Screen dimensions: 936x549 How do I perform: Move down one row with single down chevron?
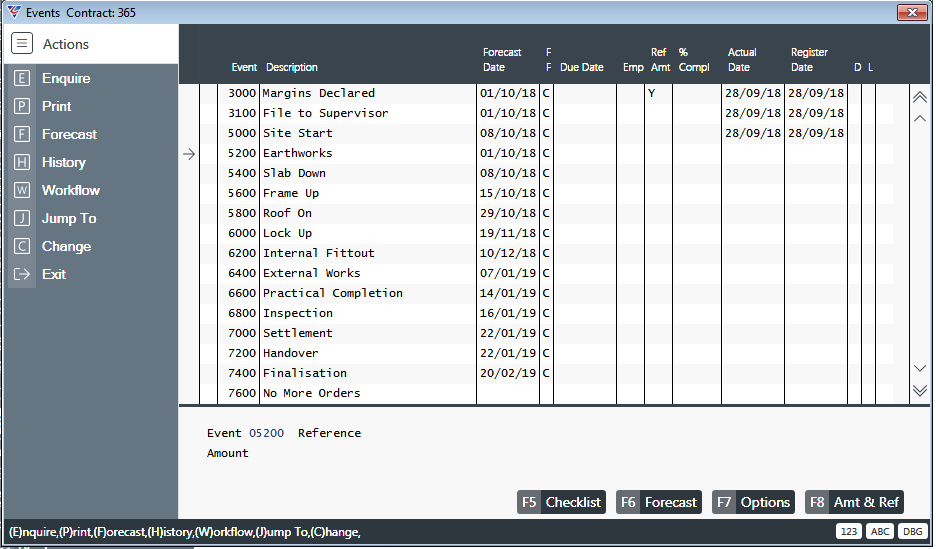point(920,368)
